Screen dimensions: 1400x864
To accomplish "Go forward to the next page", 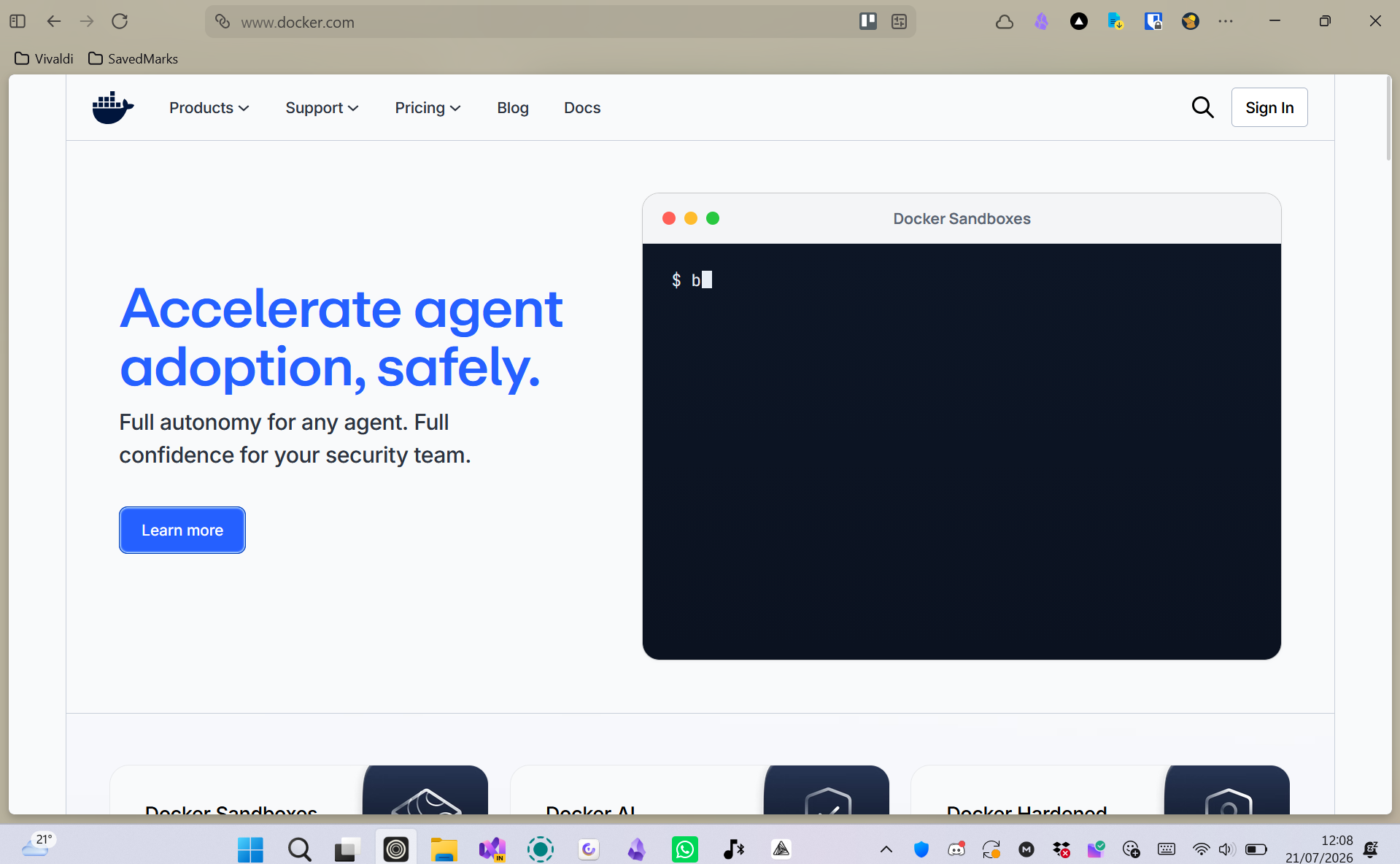I will pos(87,21).
